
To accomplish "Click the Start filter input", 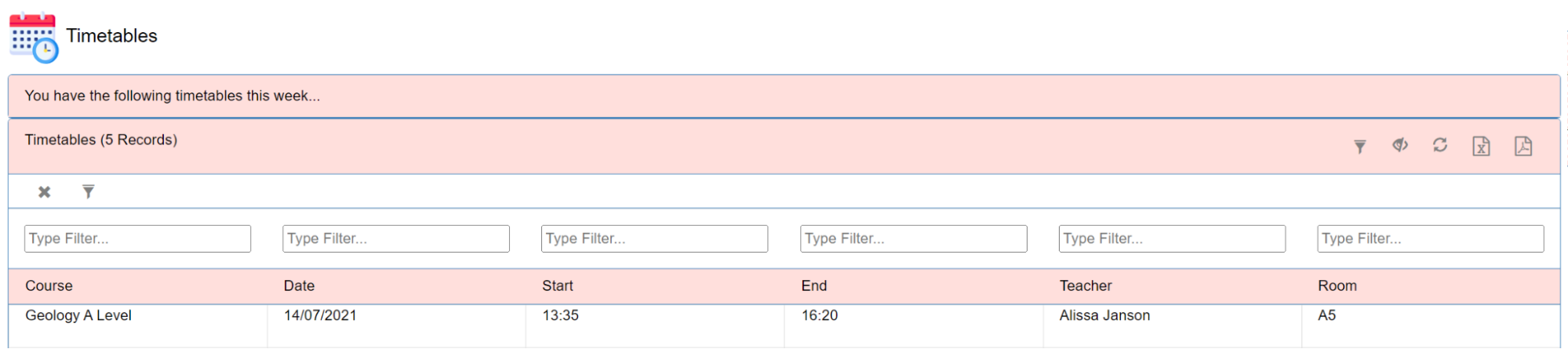I will click(655, 238).
